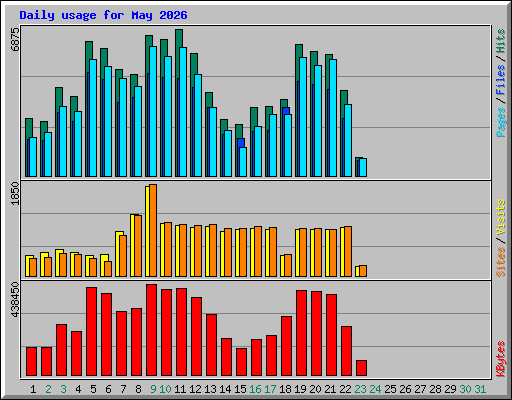Click the 6875 hits axis value

click(x=15, y=39)
